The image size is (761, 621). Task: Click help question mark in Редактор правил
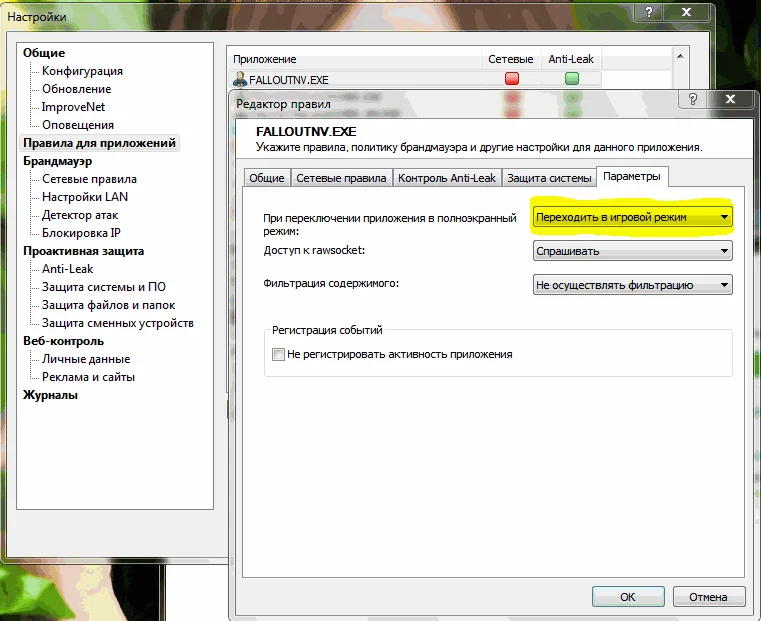pos(693,99)
